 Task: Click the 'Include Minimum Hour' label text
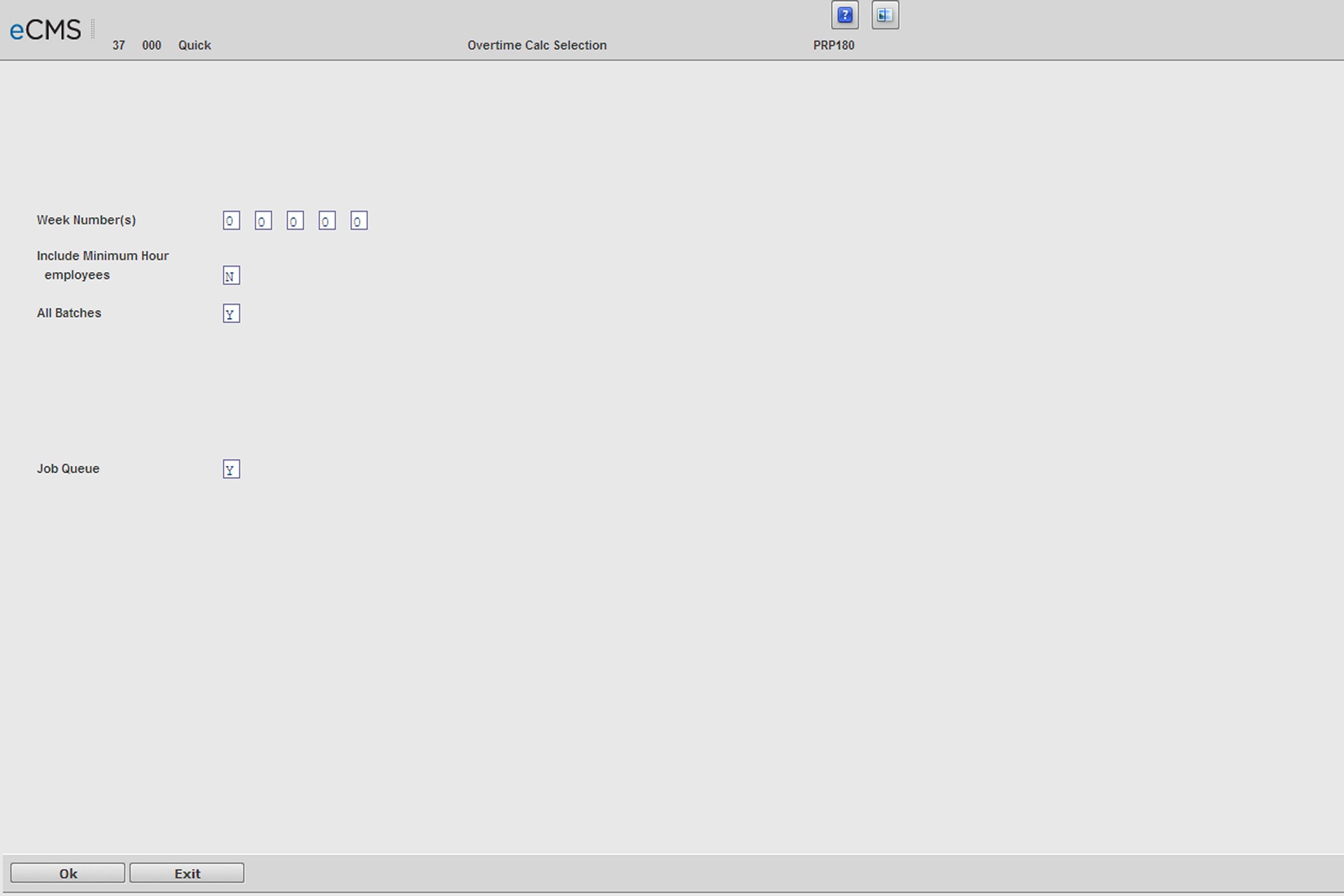103,256
